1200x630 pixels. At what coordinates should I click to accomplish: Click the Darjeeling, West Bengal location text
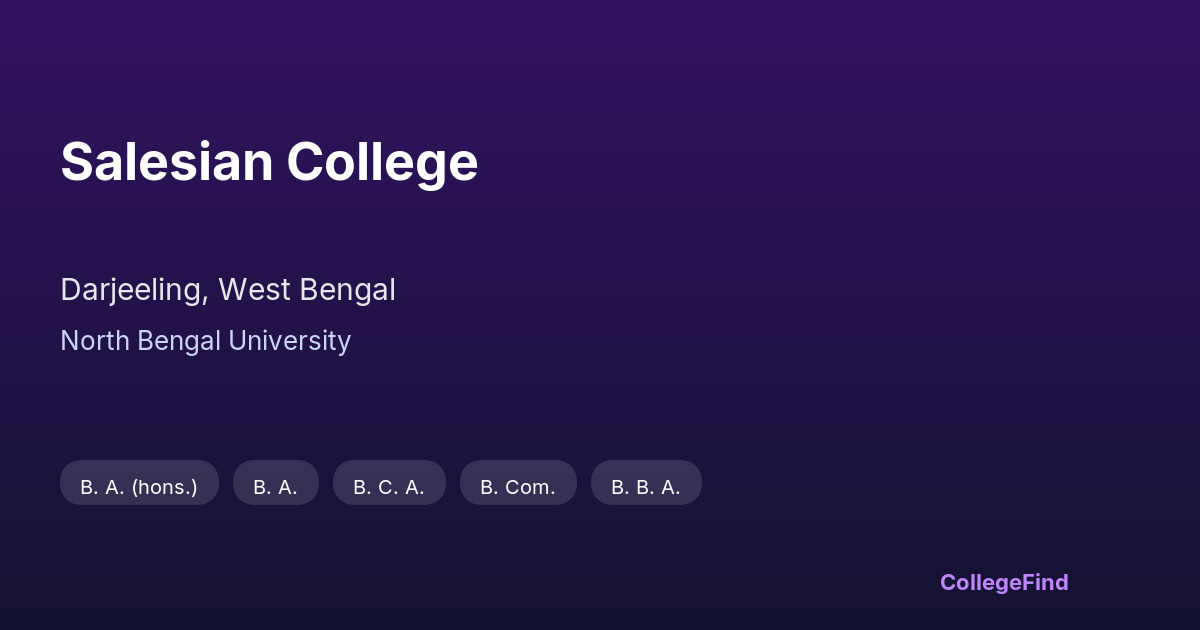pos(228,290)
